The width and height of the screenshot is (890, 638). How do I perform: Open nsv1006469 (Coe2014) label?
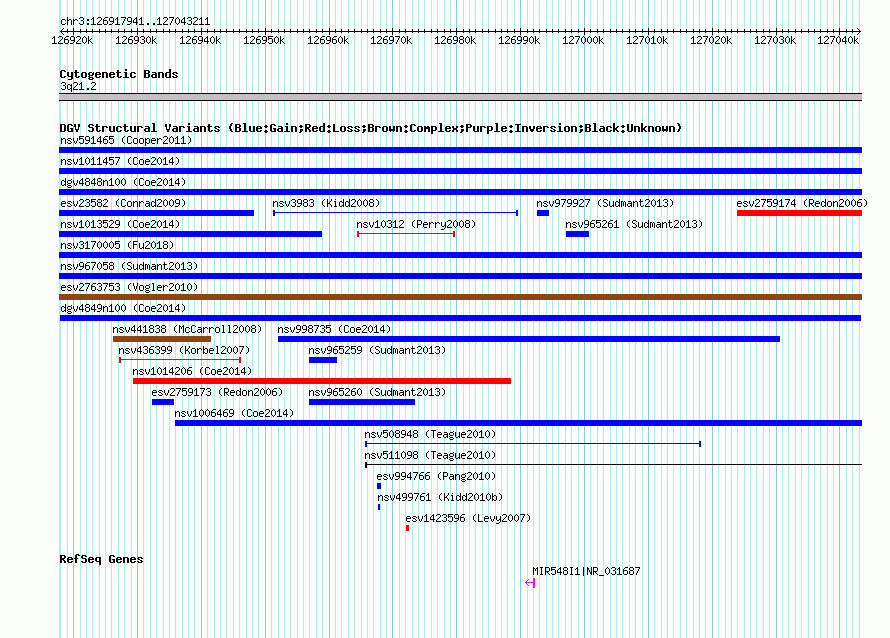tap(234, 413)
